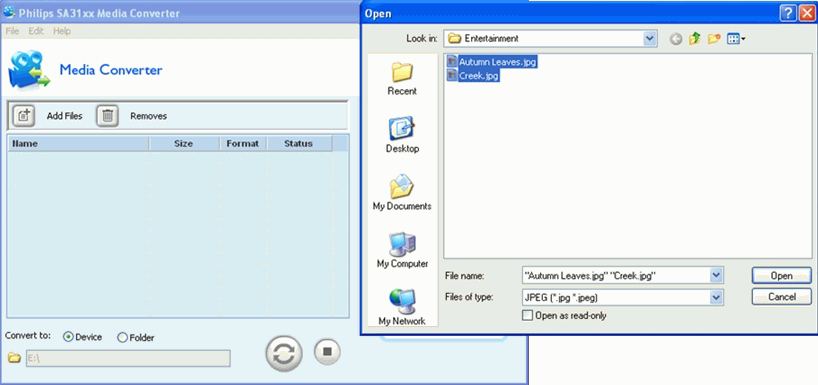Screen dimensions: 818x385
Task: Start conversion with the circular arrows button
Action: [x=284, y=354]
